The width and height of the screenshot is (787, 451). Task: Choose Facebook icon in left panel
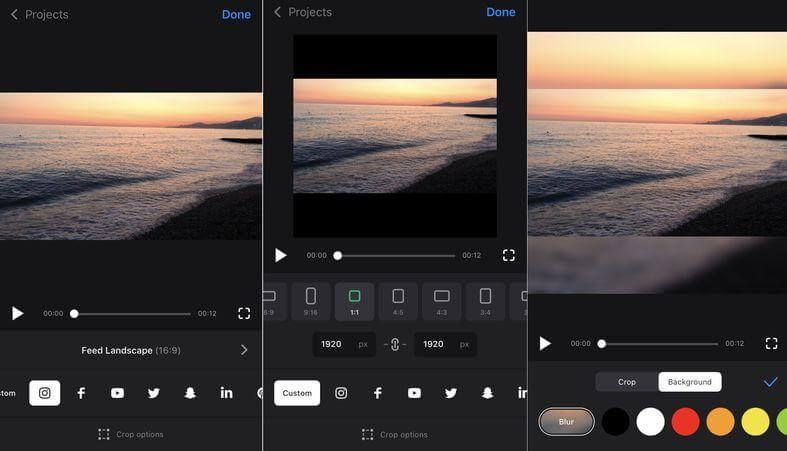coord(81,393)
